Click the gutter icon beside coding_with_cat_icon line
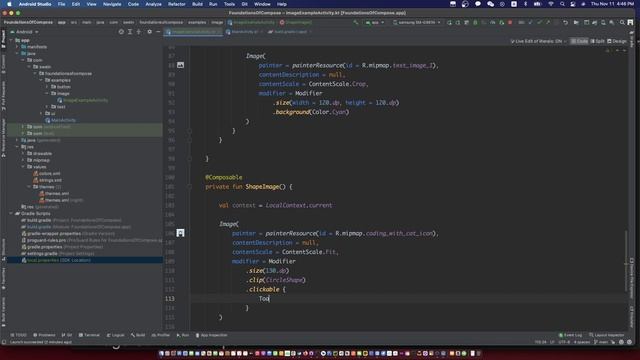640x360 pixels. coord(180,233)
